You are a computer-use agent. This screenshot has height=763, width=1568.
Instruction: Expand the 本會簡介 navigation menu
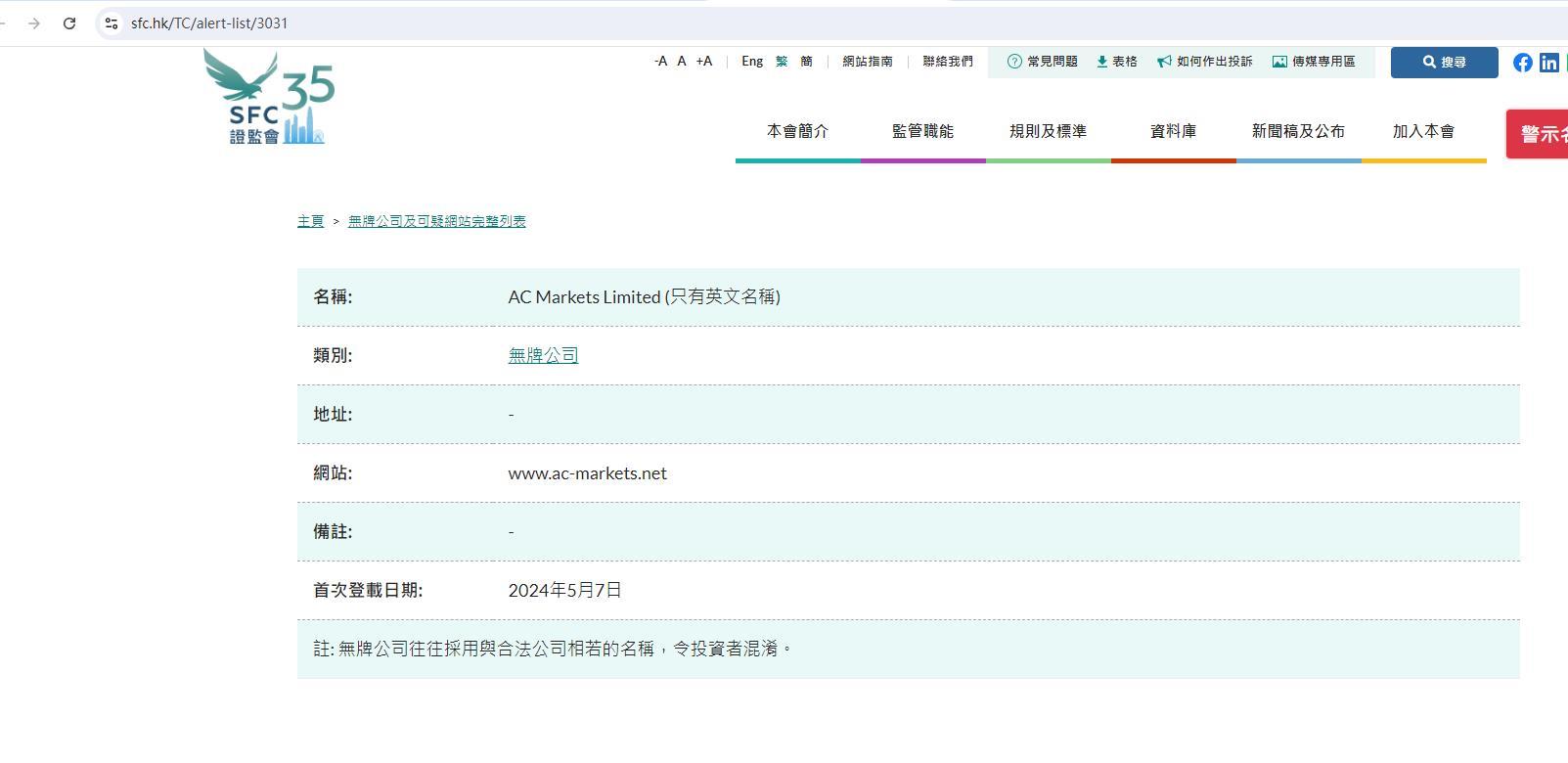[797, 131]
